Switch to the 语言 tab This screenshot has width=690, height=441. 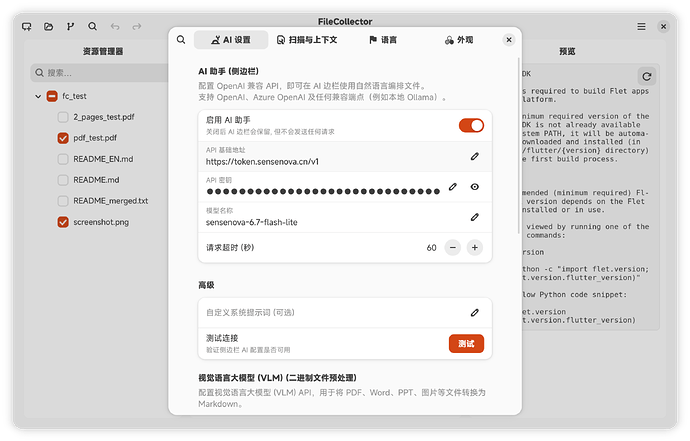coord(383,40)
